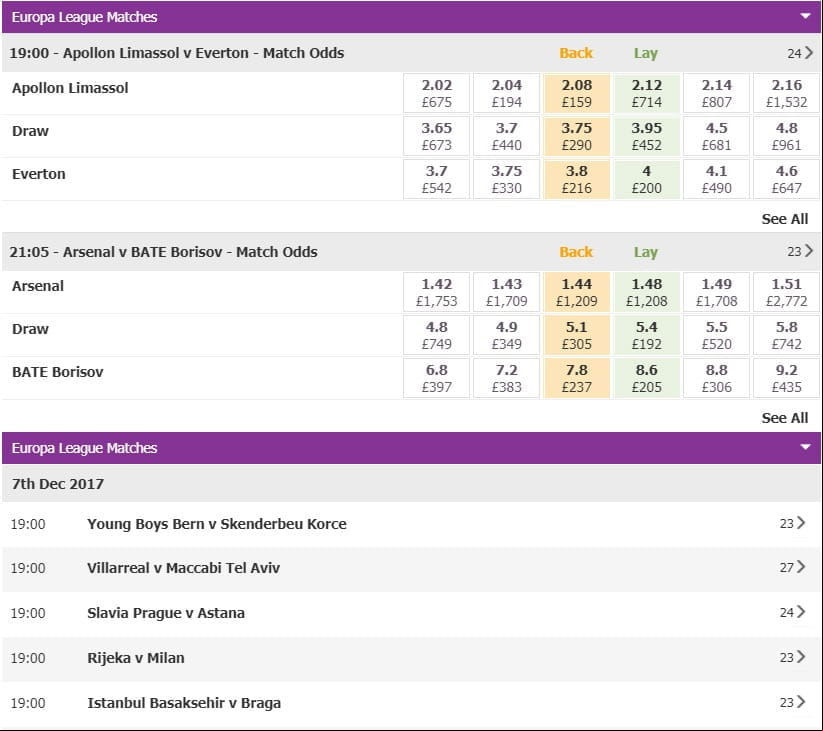The image size is (823, 731).
Task: Select BATE Borisov back price 7.2
Action: 507,378
